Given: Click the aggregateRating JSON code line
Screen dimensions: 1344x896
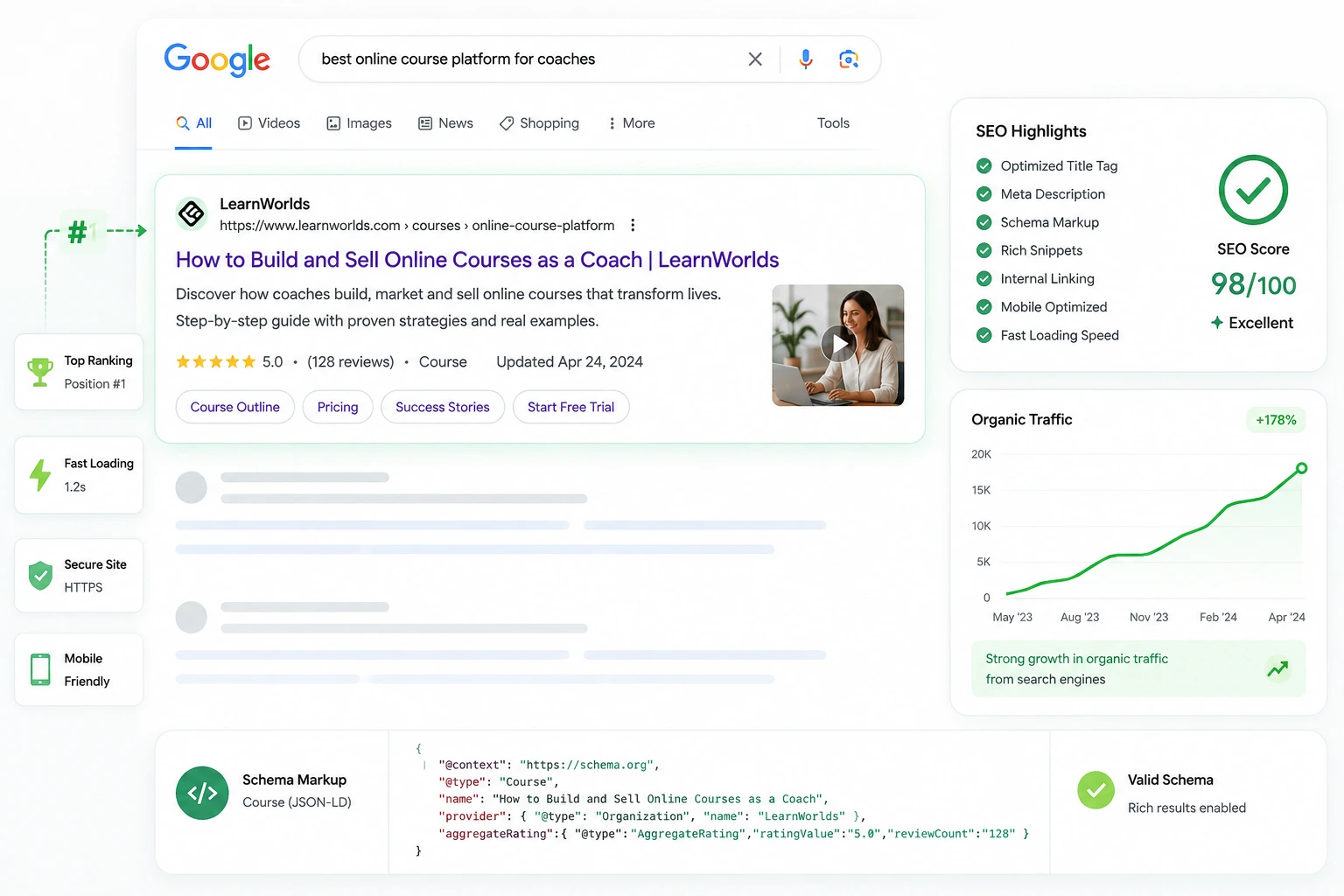Looking at the screenshot, I should click(734, 834).
